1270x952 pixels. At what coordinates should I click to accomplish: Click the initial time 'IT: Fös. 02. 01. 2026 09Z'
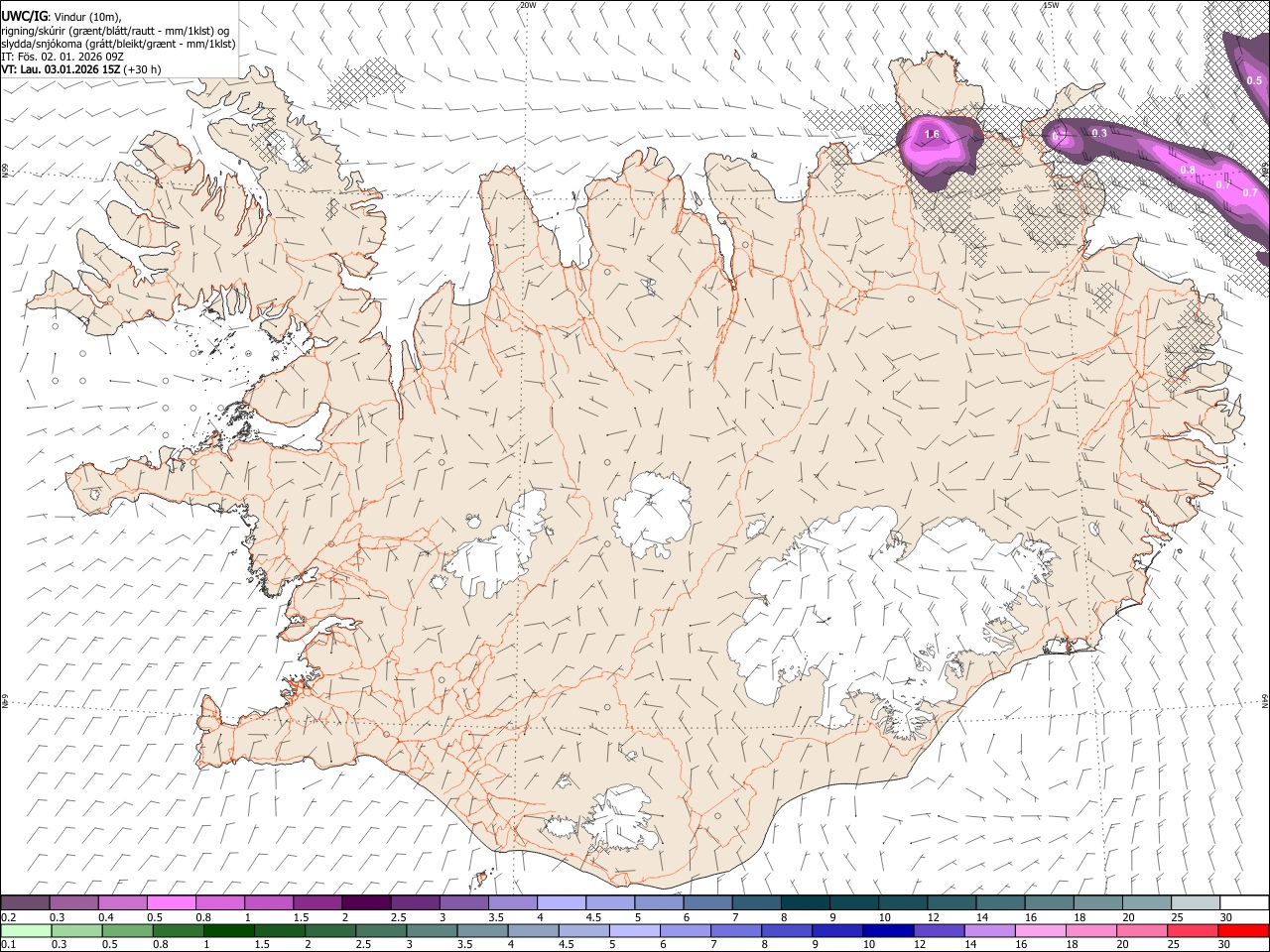[63, 57]
